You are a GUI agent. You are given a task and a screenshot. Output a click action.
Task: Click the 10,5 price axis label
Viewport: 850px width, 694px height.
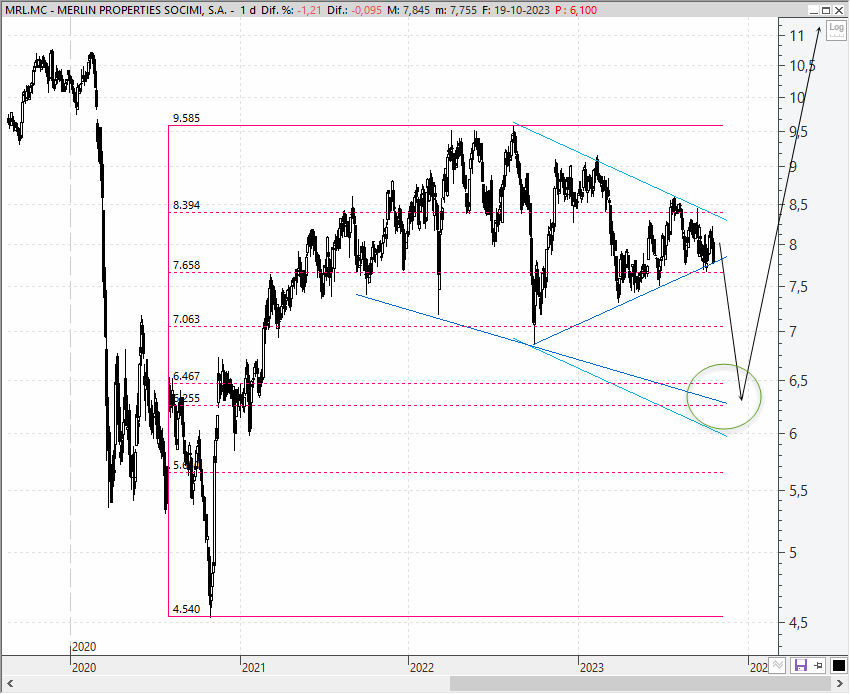coord(802,66)
